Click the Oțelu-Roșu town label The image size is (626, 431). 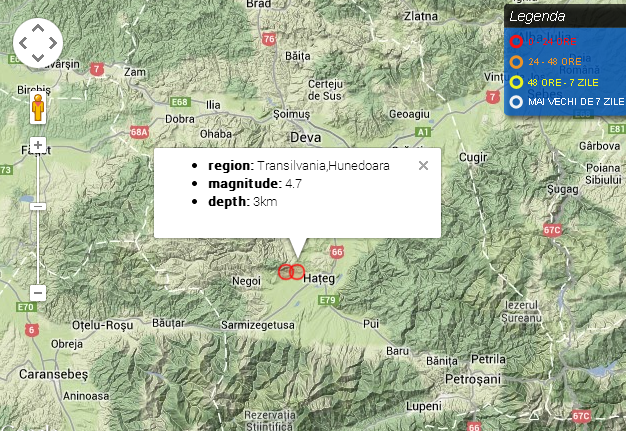pos(103,325)
